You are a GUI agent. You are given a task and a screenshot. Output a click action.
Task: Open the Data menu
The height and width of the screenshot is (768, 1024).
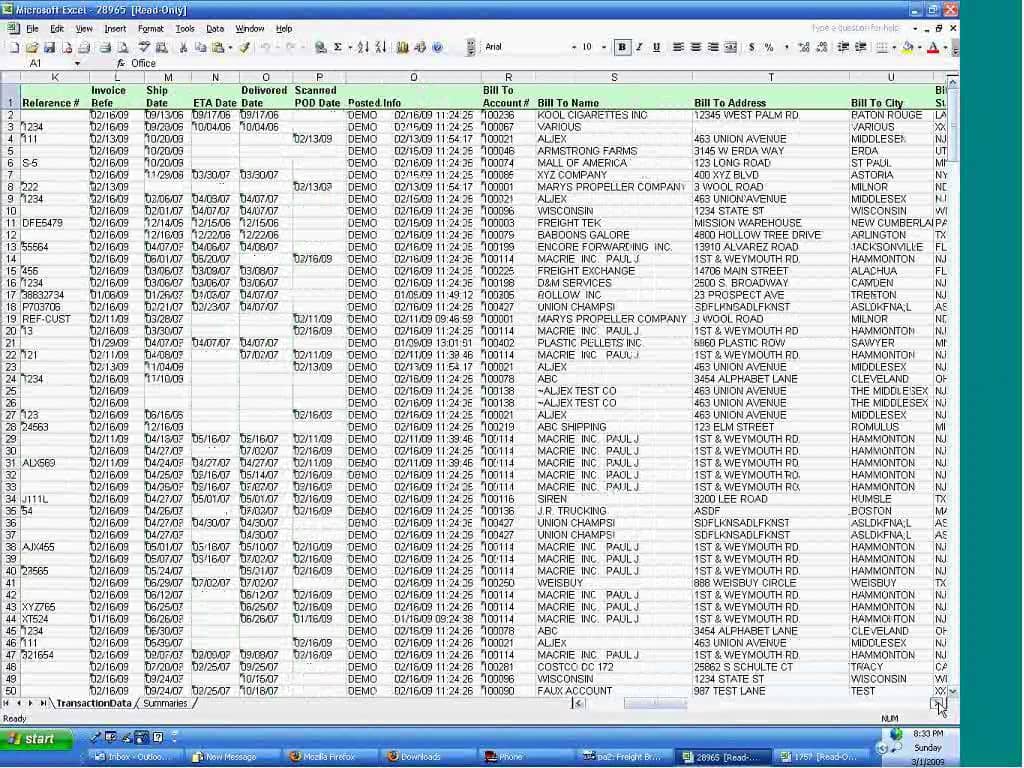click(215, 29)
